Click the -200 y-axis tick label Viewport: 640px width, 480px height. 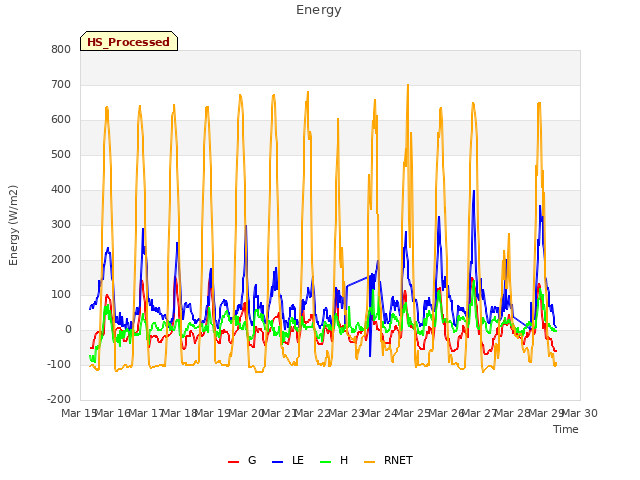(59, 400)
